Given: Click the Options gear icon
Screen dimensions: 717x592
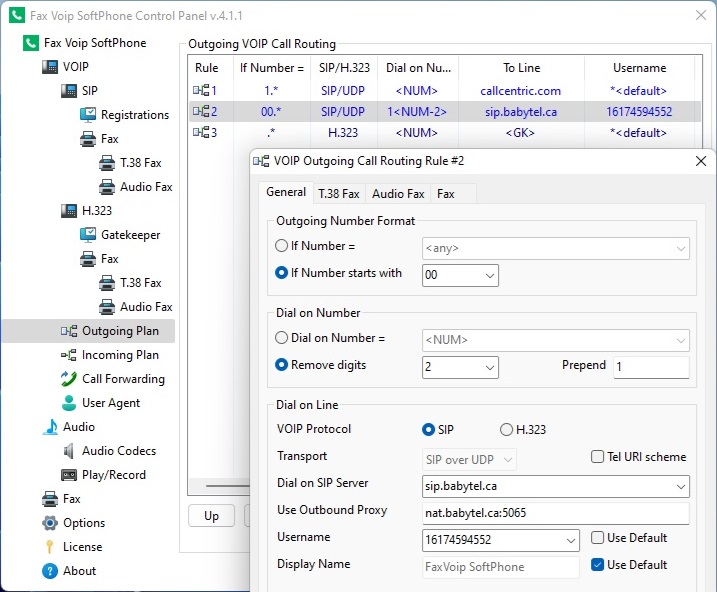Looking at the screenshot, I should tap(50, 523).
